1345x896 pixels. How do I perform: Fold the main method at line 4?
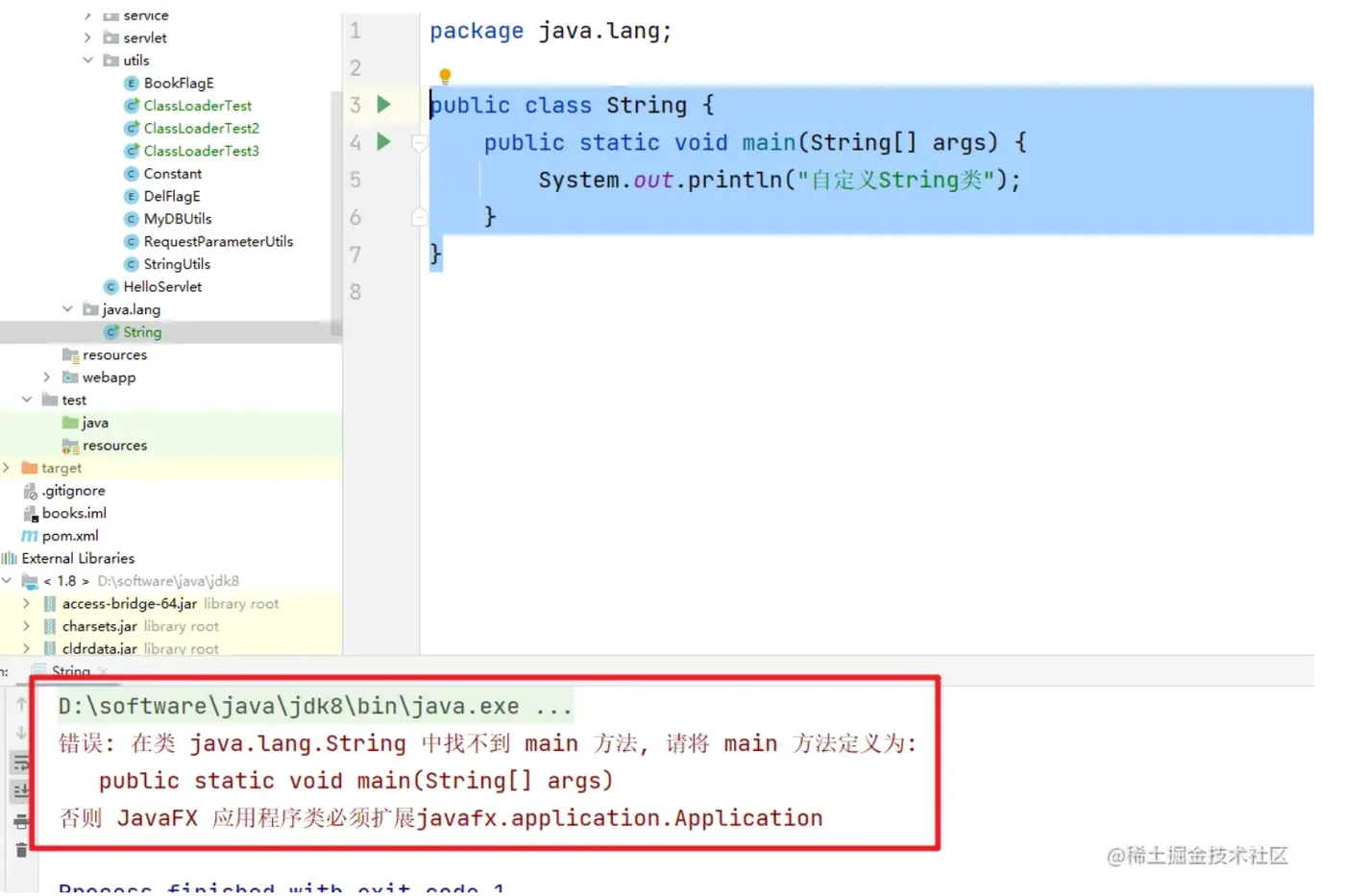coord(419,143)
